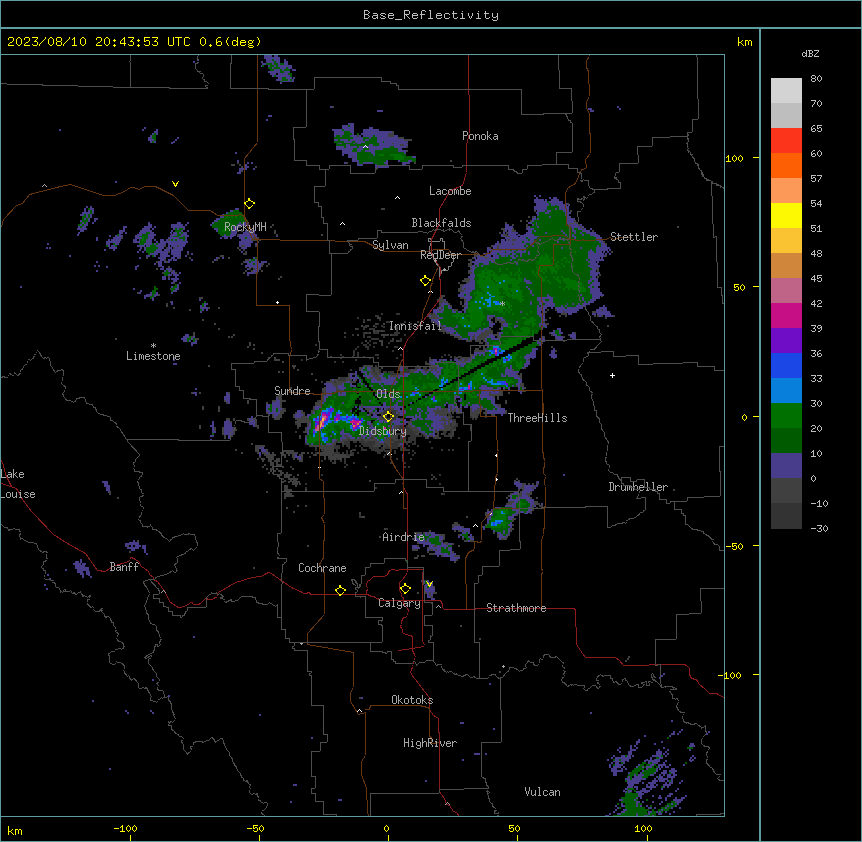Click the Innisfail city label
The height and width of the screenshot is (842, 862).
[x=416, y=326]
